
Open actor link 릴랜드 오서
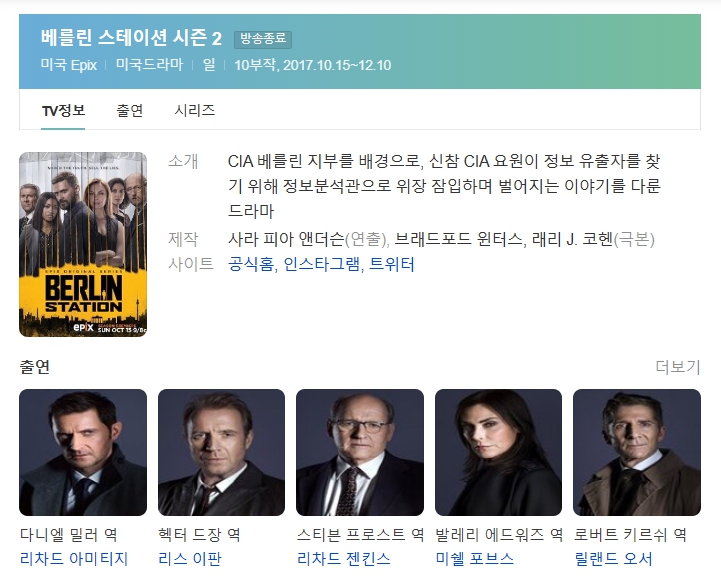[x=613, y=559]
